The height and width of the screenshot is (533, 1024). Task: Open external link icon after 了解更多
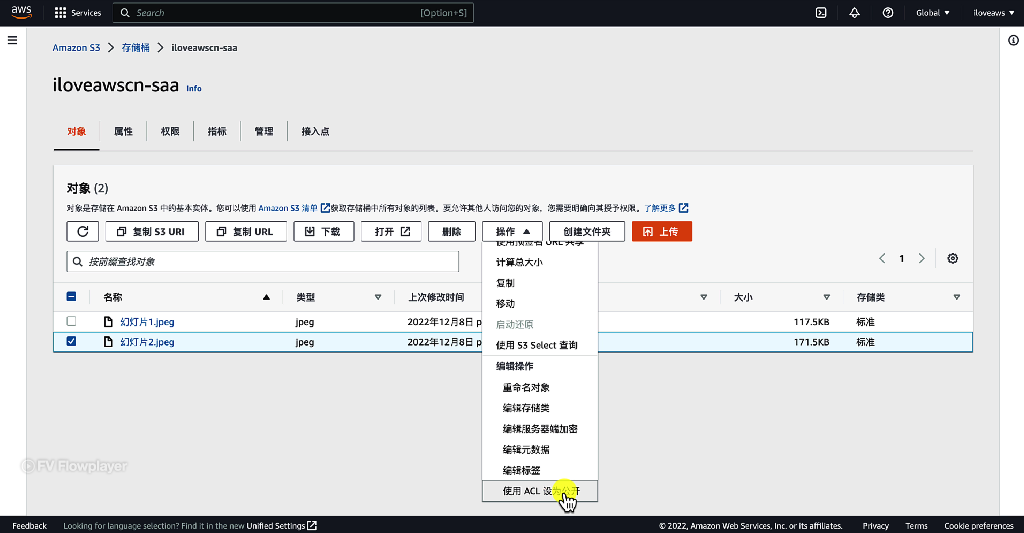click(684, 208)
